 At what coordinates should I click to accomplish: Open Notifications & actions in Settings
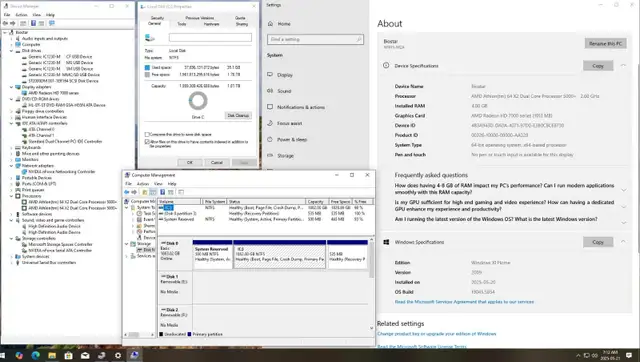(x=300, y=107)
